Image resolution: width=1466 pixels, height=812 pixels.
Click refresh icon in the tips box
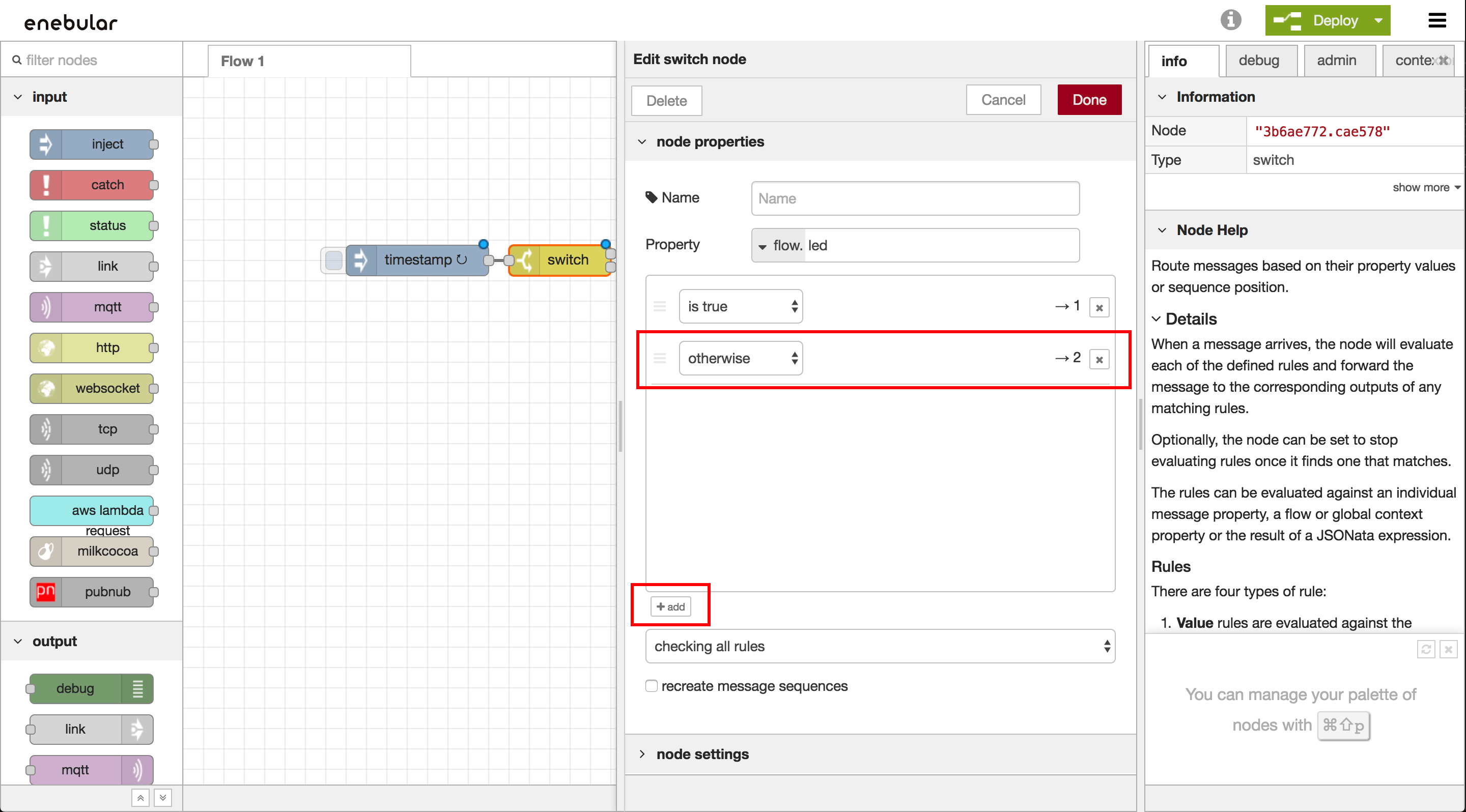[1425, 649]
